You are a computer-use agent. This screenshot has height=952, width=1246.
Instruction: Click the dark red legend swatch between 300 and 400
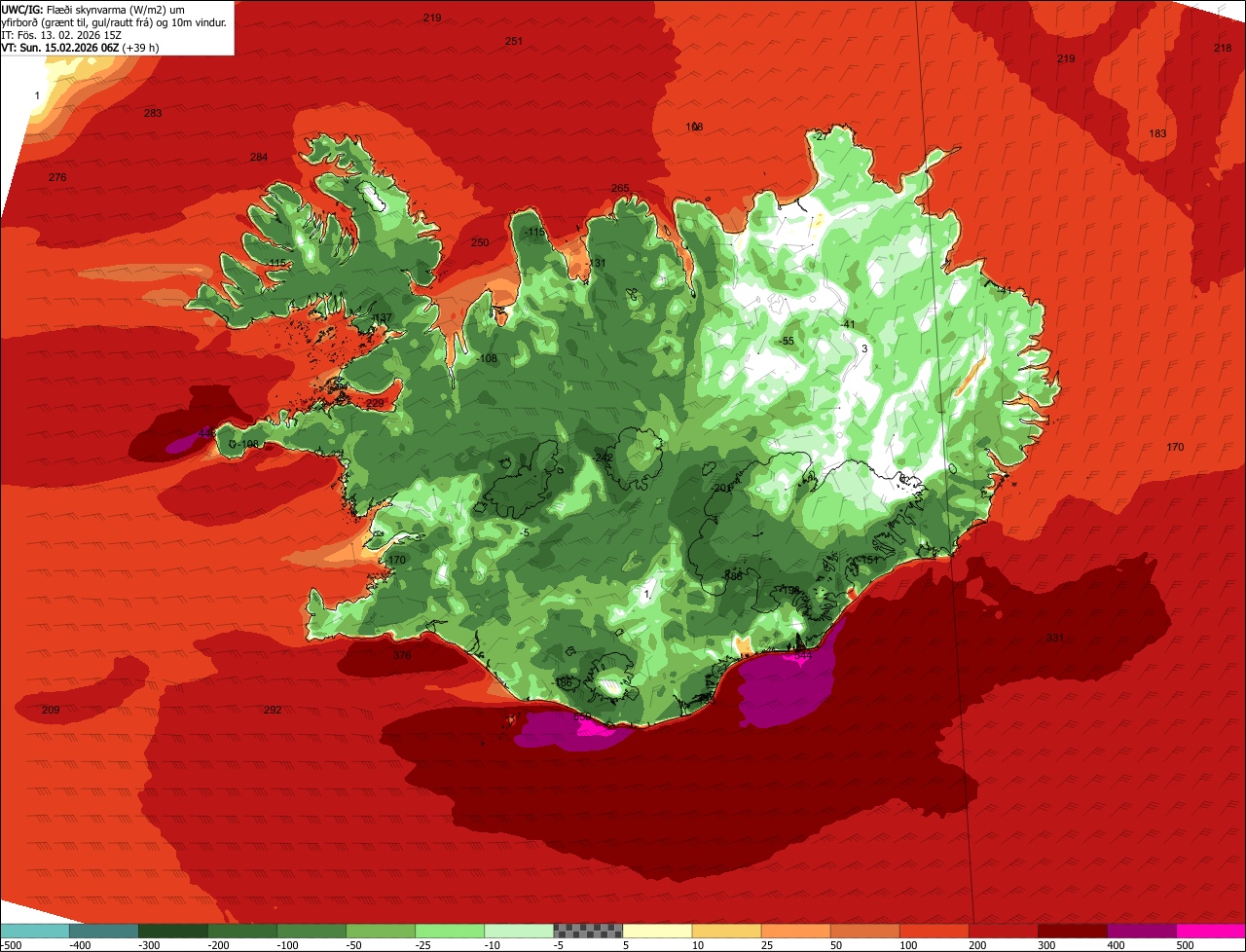(x=1071, y=931)
